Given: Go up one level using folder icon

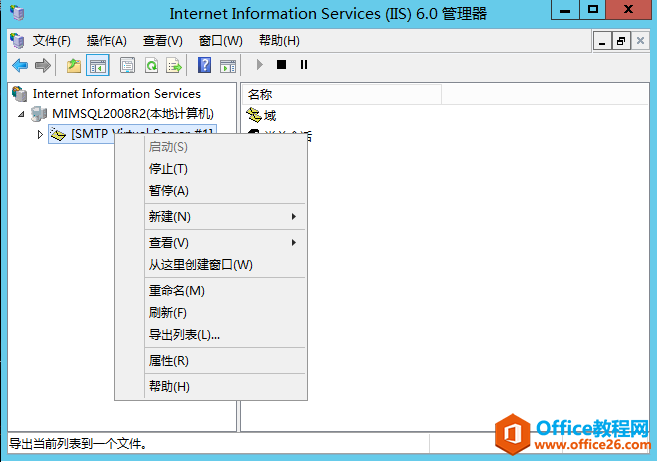Looking at the screenshot, I should pos(74,65).
